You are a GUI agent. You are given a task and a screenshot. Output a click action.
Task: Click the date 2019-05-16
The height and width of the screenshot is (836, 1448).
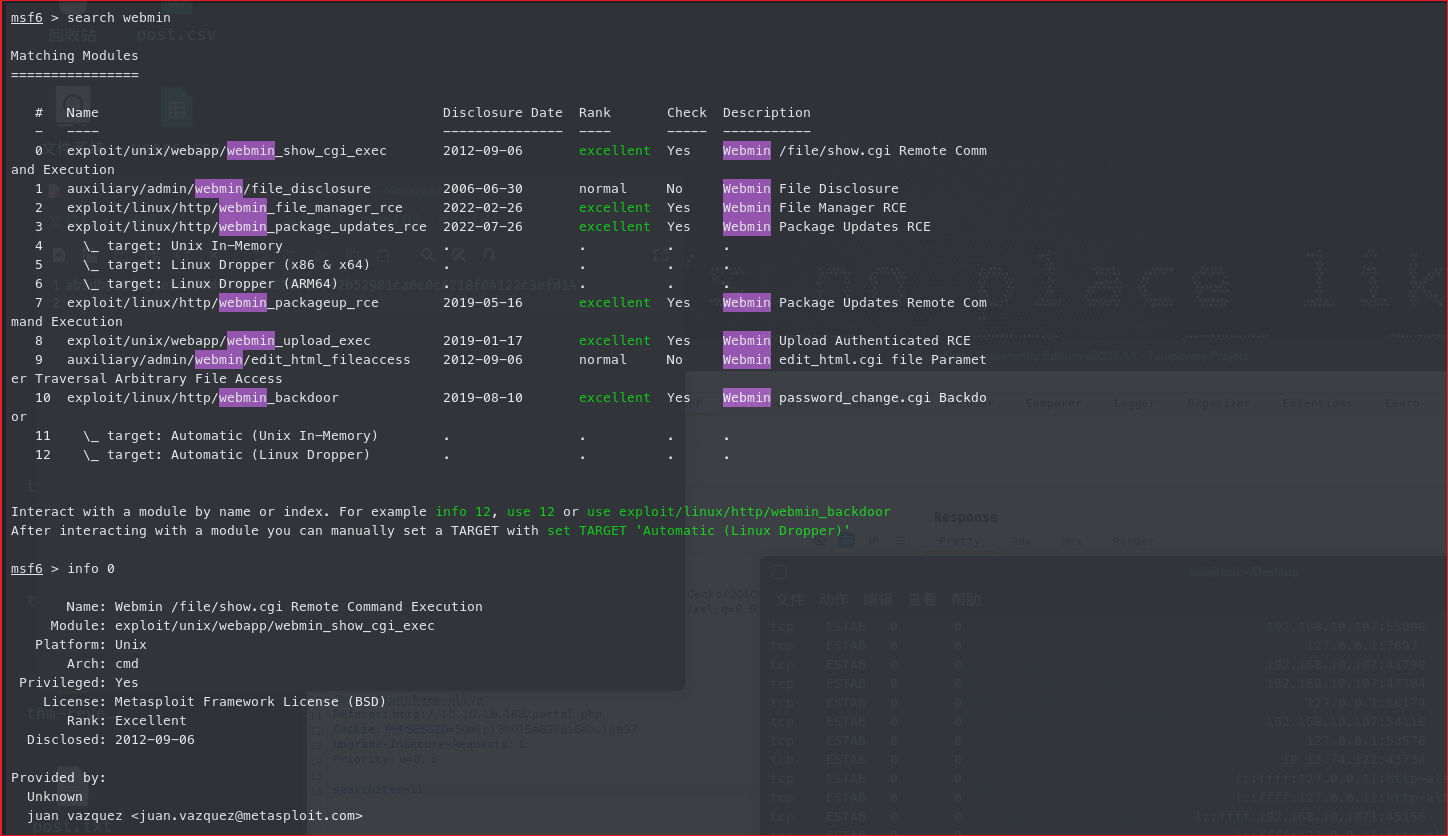tap(483, 302)
